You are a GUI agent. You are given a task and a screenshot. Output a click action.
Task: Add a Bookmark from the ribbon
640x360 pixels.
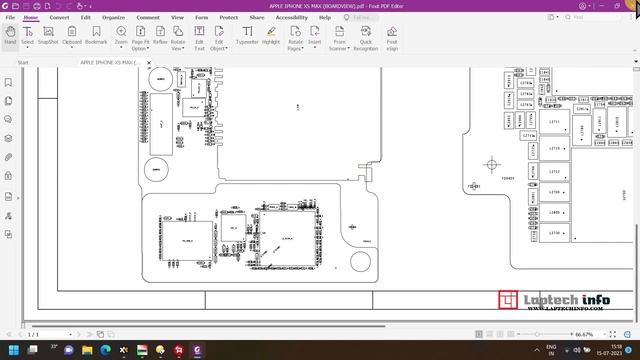(x=96, y=36)
